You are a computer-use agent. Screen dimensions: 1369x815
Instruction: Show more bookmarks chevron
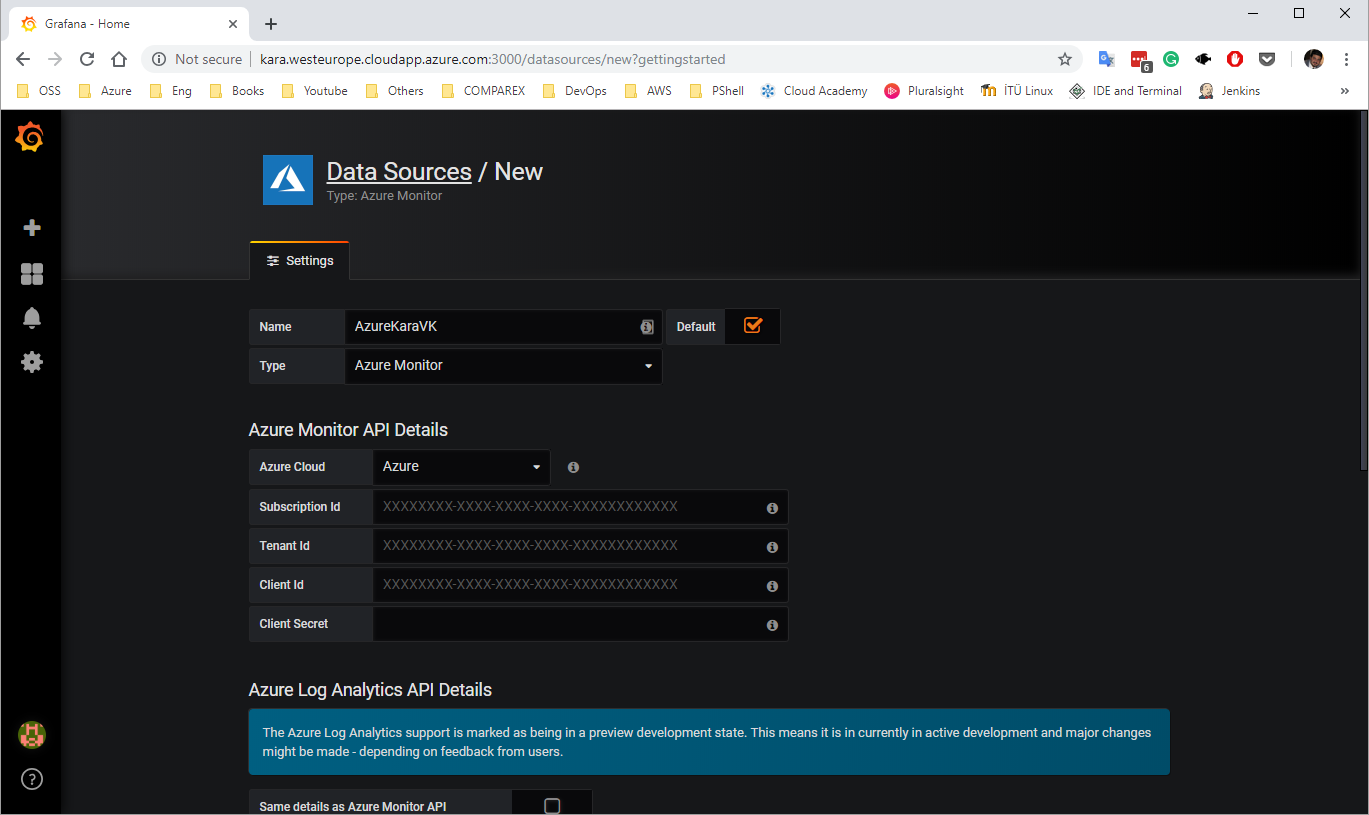click(x=1344, y=91)
